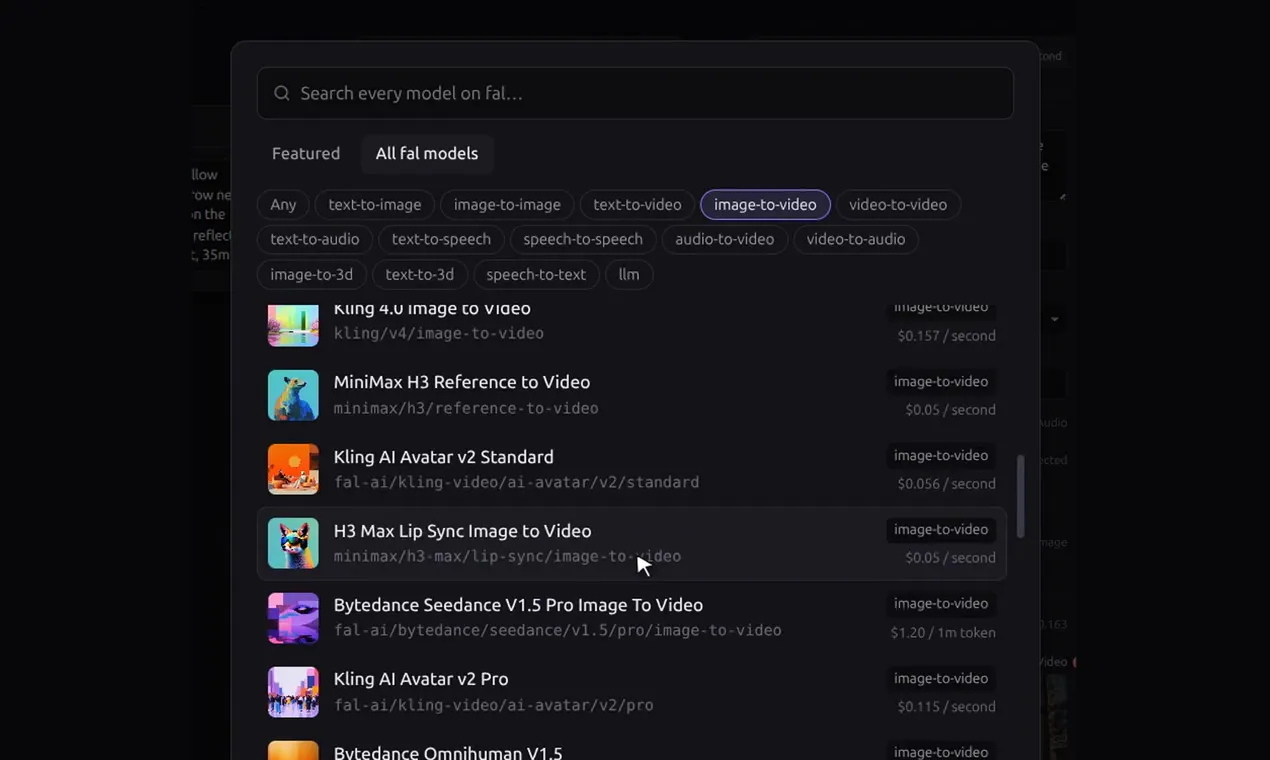Click the H3 Max Lip Sync cat thumbnail
This screenshot has width=1270, height=760.
pos(293,543)
